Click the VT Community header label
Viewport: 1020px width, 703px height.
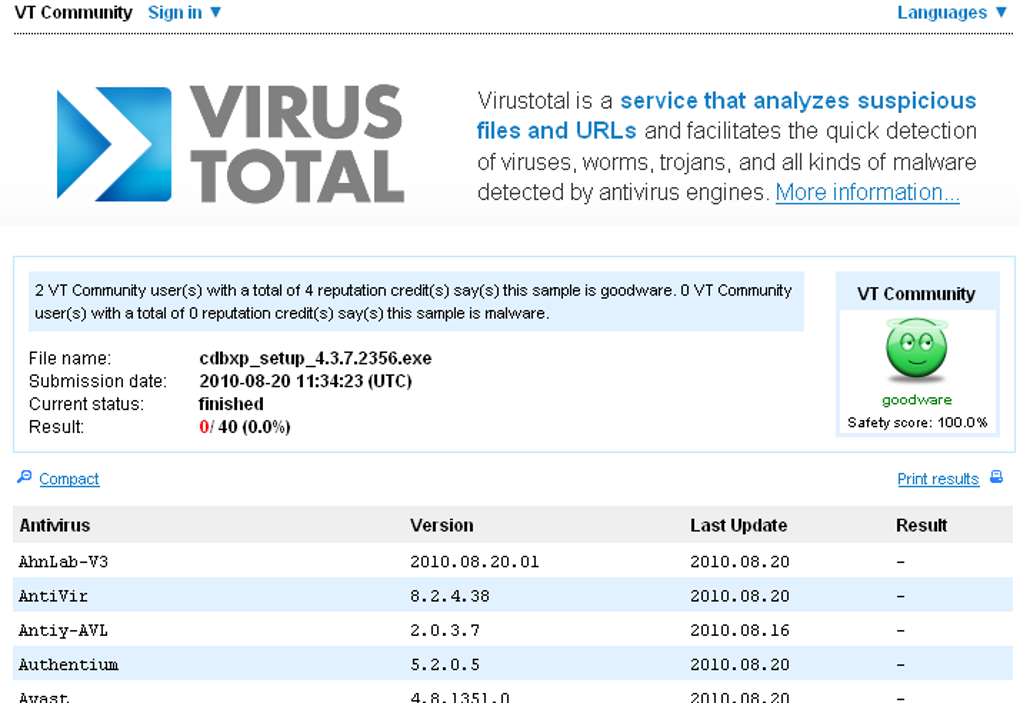(x=73, y=12)
